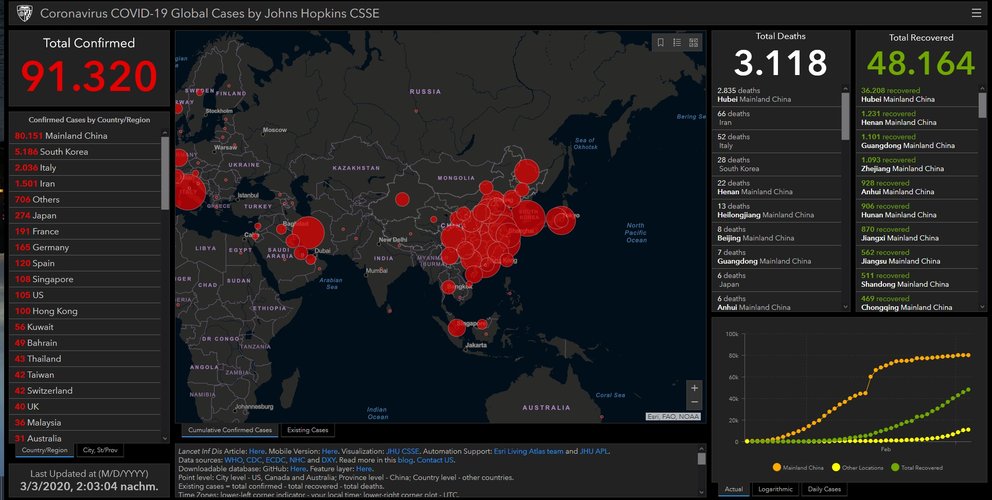This screenshot has width=992, height=500.
Task: Open the hamburger menu in the header
Action: [x=976, y=13]
